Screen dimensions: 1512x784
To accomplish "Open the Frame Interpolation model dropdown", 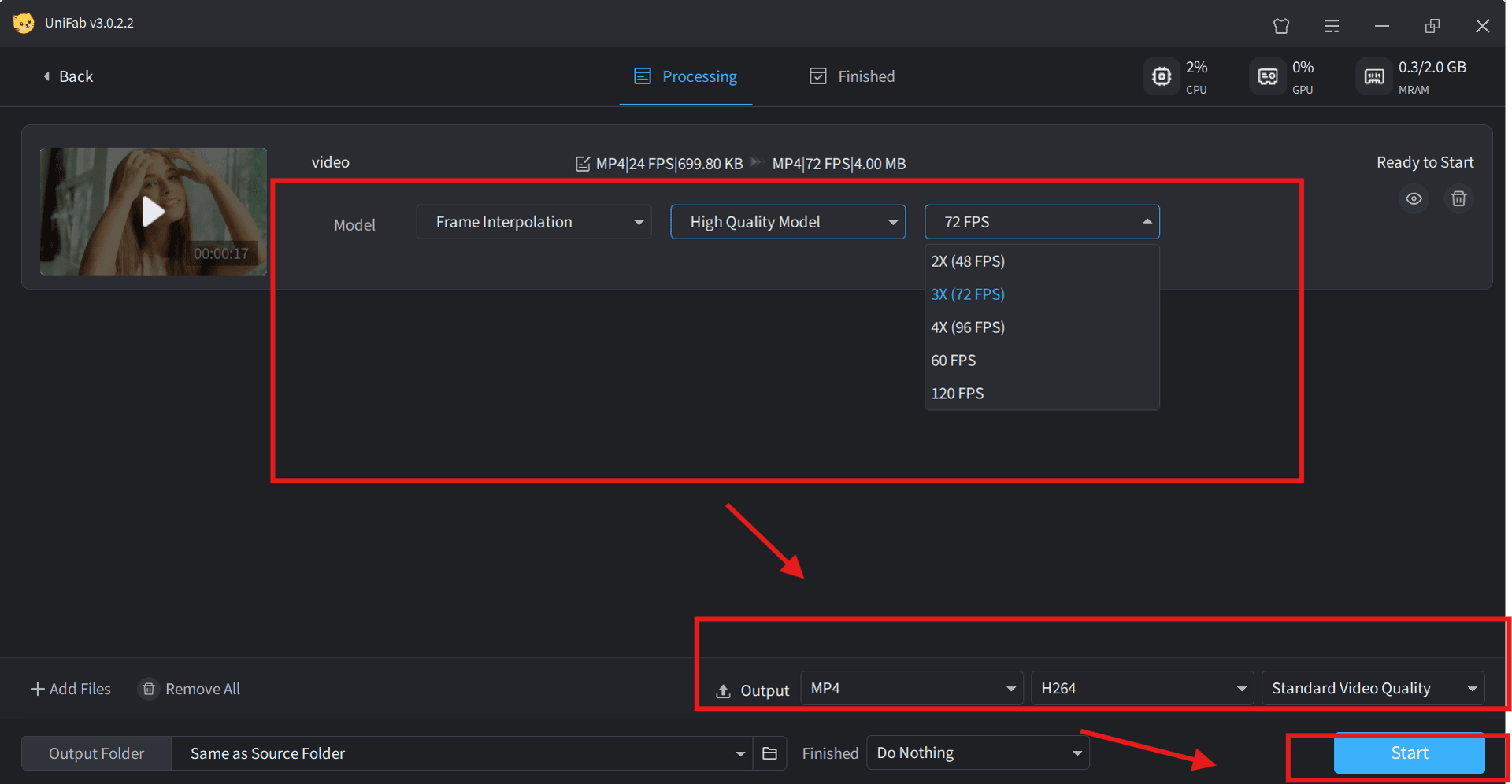I will point(534,222).
